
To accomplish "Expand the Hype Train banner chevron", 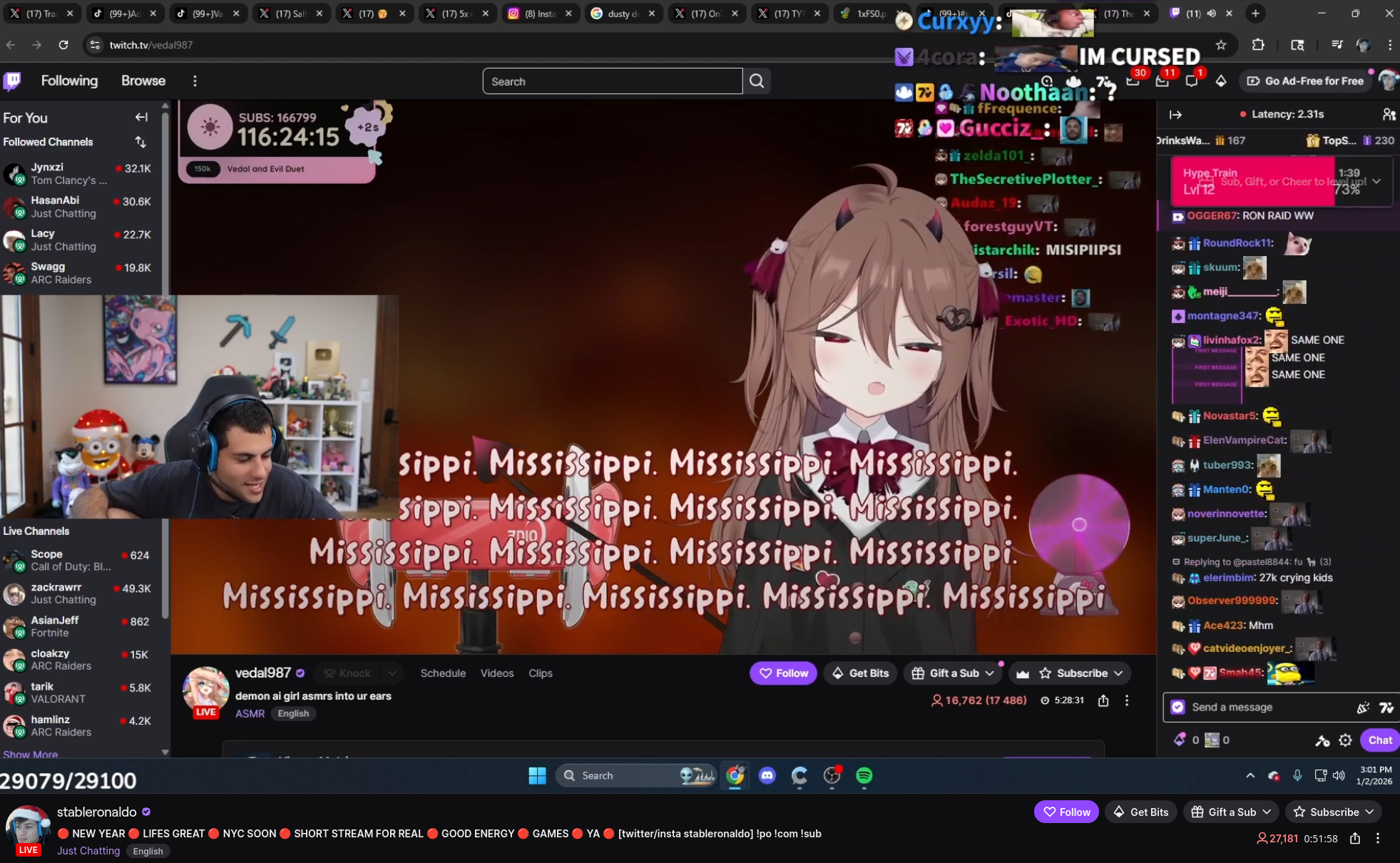I will coord(1376,181).
